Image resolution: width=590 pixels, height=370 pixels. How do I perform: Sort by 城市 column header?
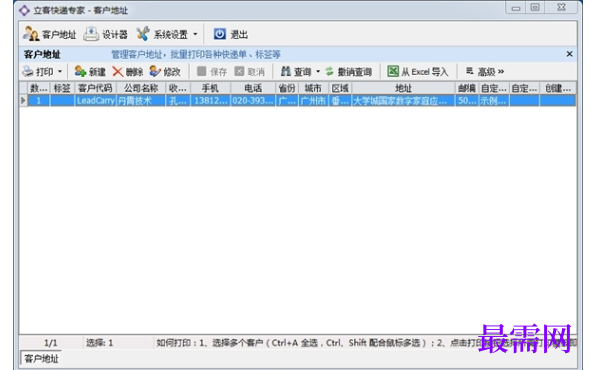(x=313, y=88)
